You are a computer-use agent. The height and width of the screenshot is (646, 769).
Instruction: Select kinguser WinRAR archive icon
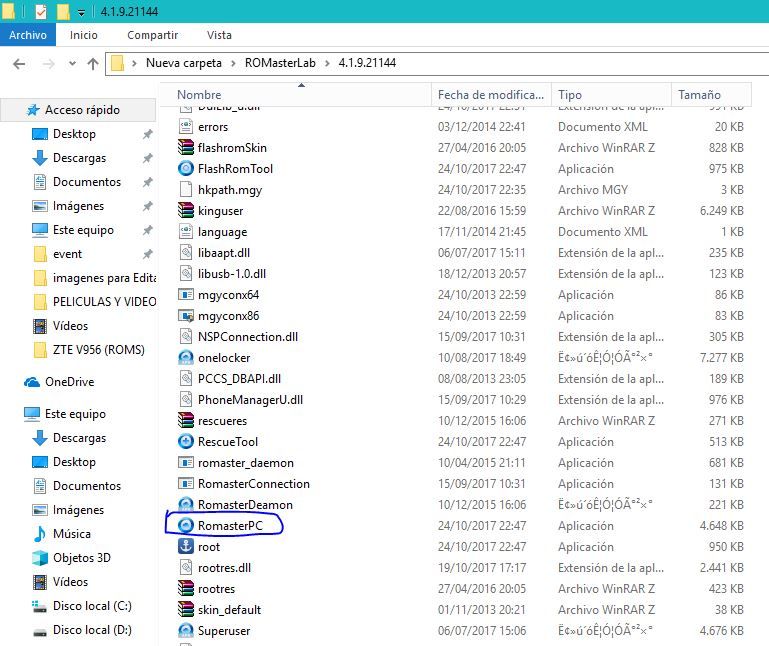(x=185, y=211)
